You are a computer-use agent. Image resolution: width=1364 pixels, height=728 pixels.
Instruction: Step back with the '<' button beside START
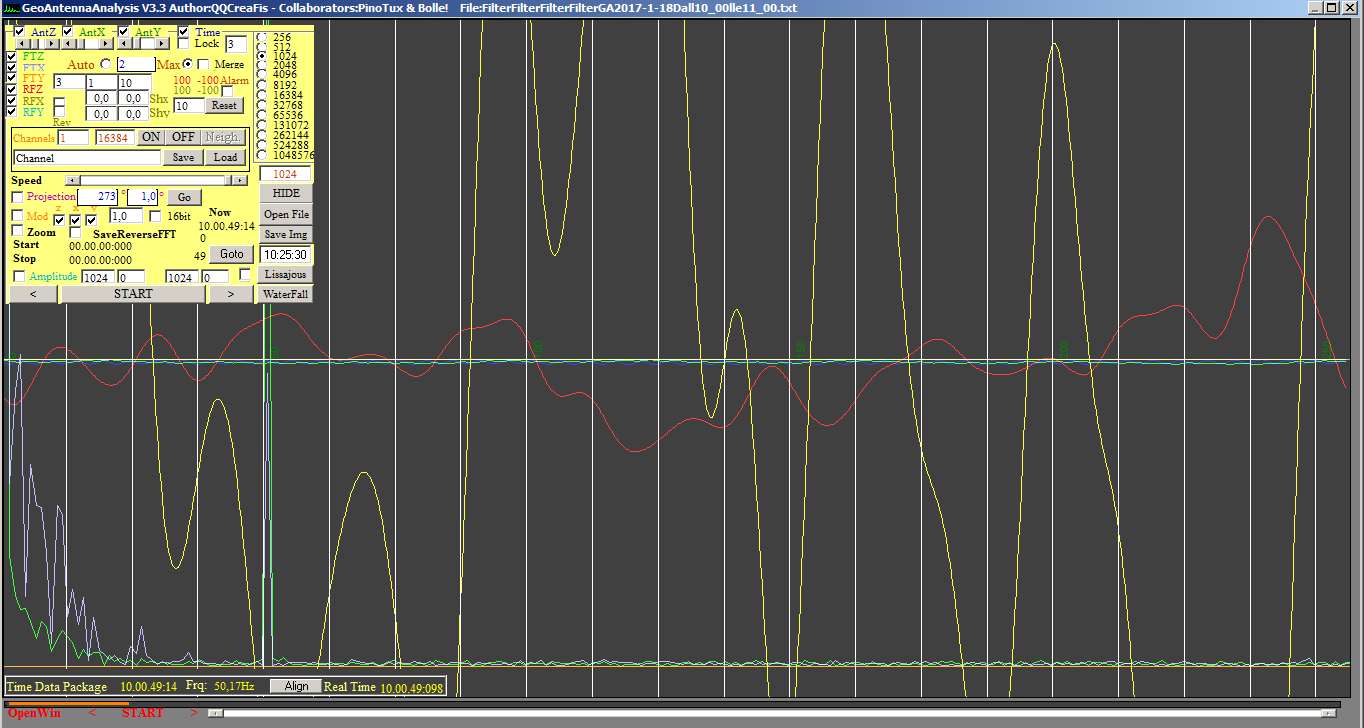pyautogui.click(x=34, y=294)
